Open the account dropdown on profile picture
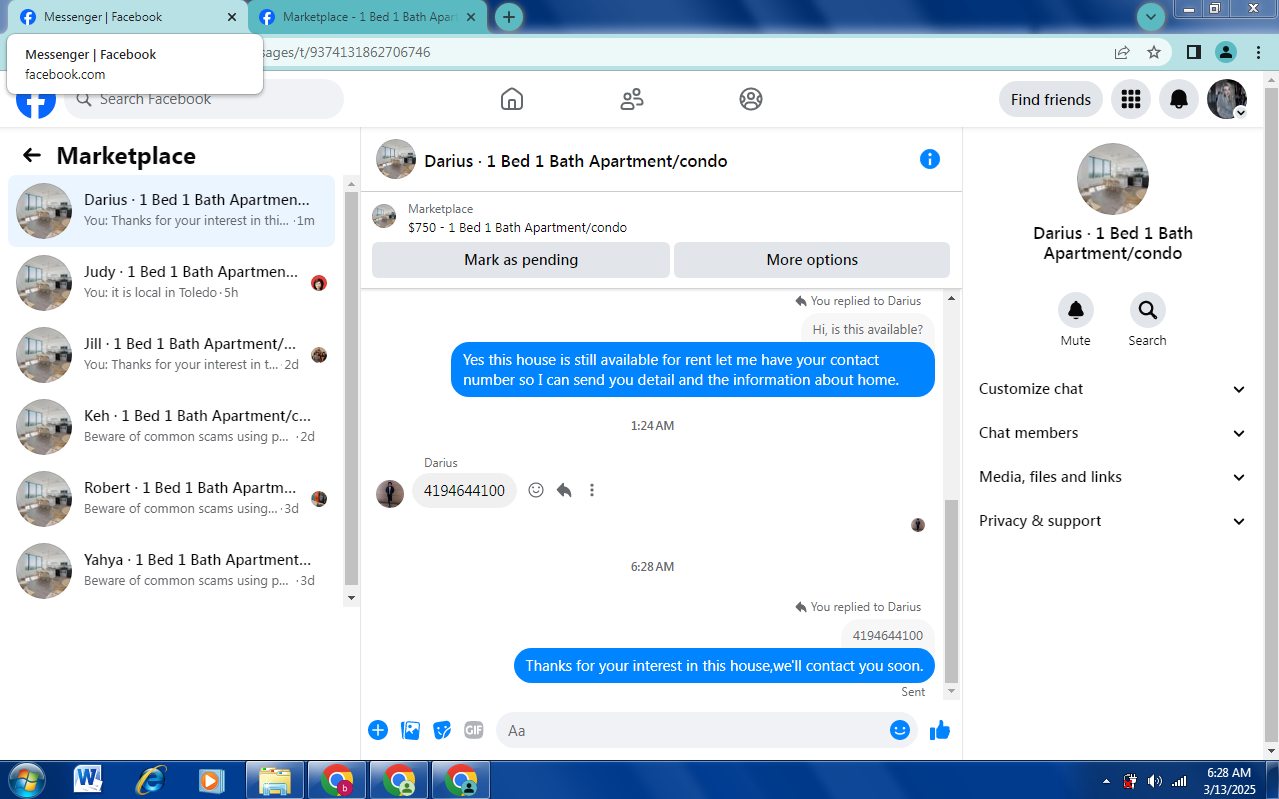This screenshot has width=1279, height=799. [x=1240, y=113]
